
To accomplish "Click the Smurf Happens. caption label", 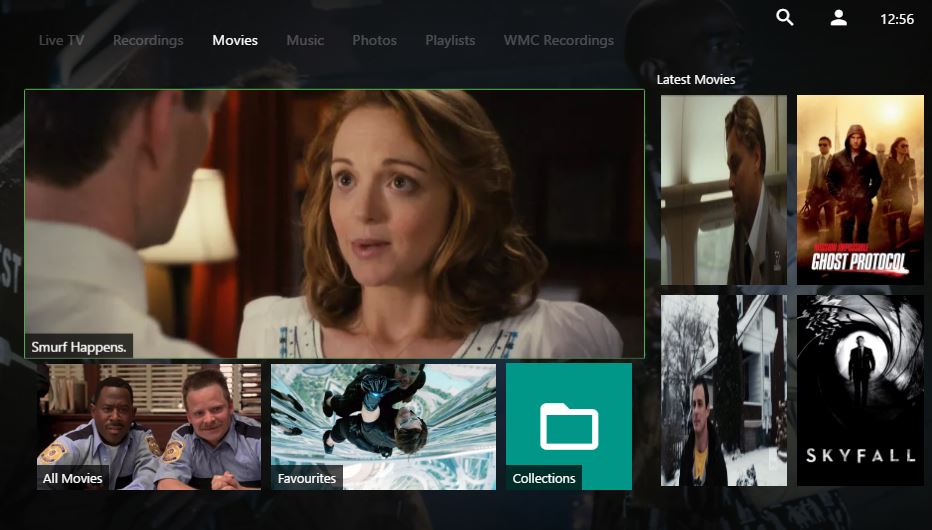I will click(x=78, y=347).
